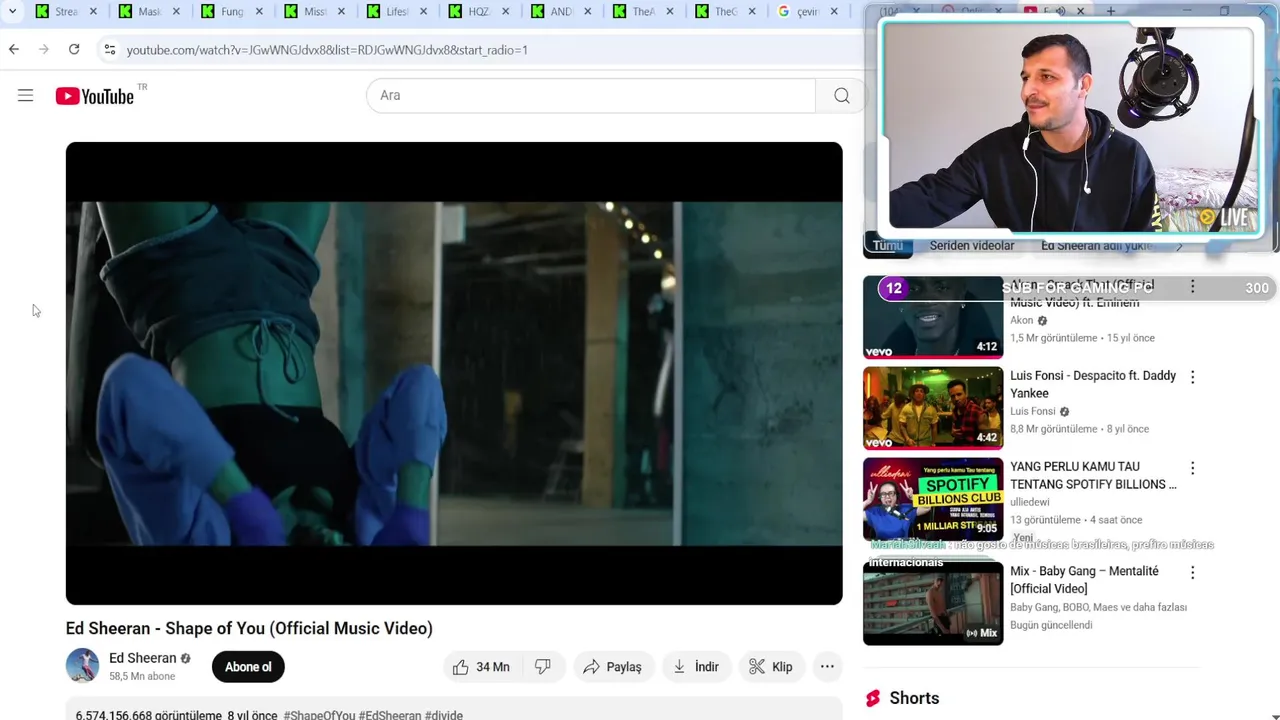The height and width of the screenshot is (720, 1280).
Task: Close the Lifest browser tab
Action: point(423,12)
